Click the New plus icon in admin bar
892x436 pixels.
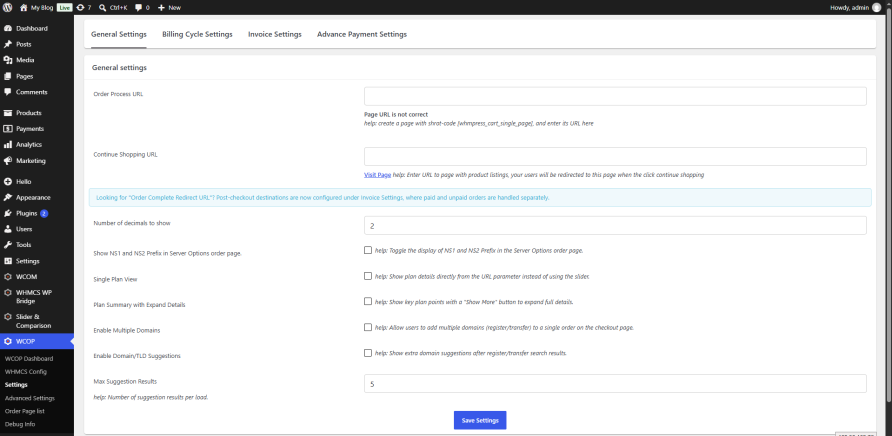pos(162,8)
